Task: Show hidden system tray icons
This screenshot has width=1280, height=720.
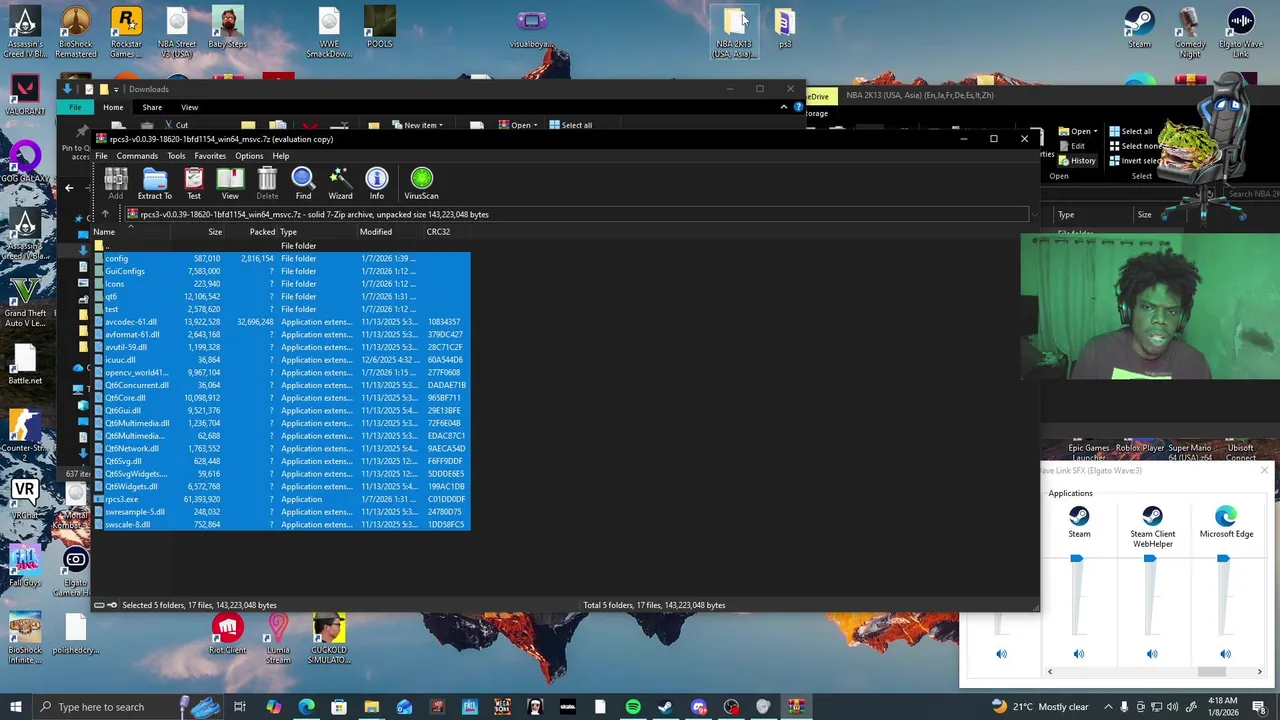Action: tap(1108, 707)
